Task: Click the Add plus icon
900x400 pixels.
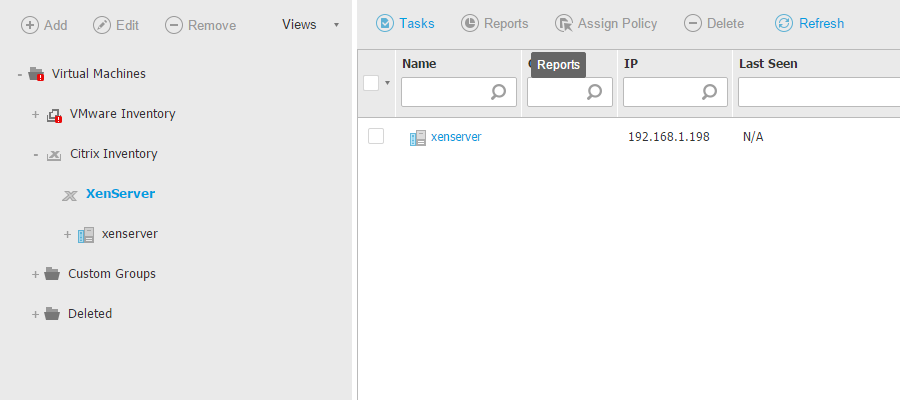Action: 30,25
